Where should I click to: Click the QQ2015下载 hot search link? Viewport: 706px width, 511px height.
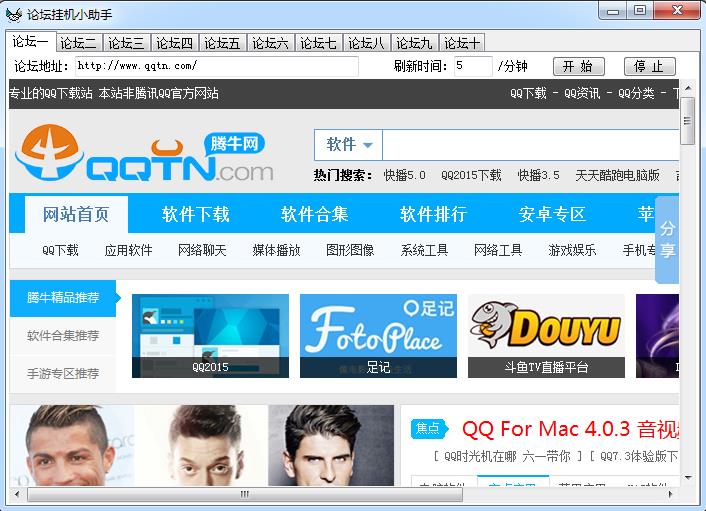[471, 175]
